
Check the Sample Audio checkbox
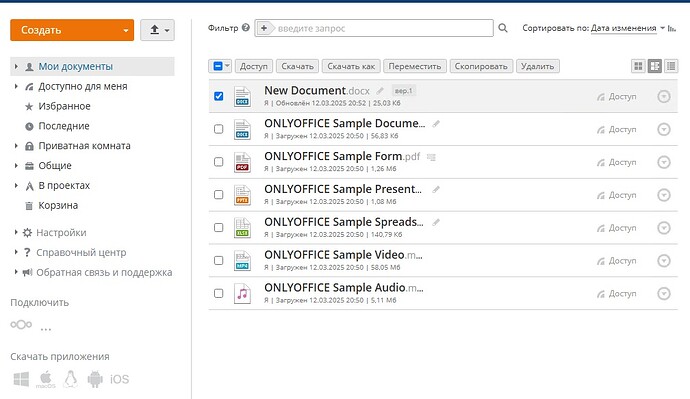(218, 293)
